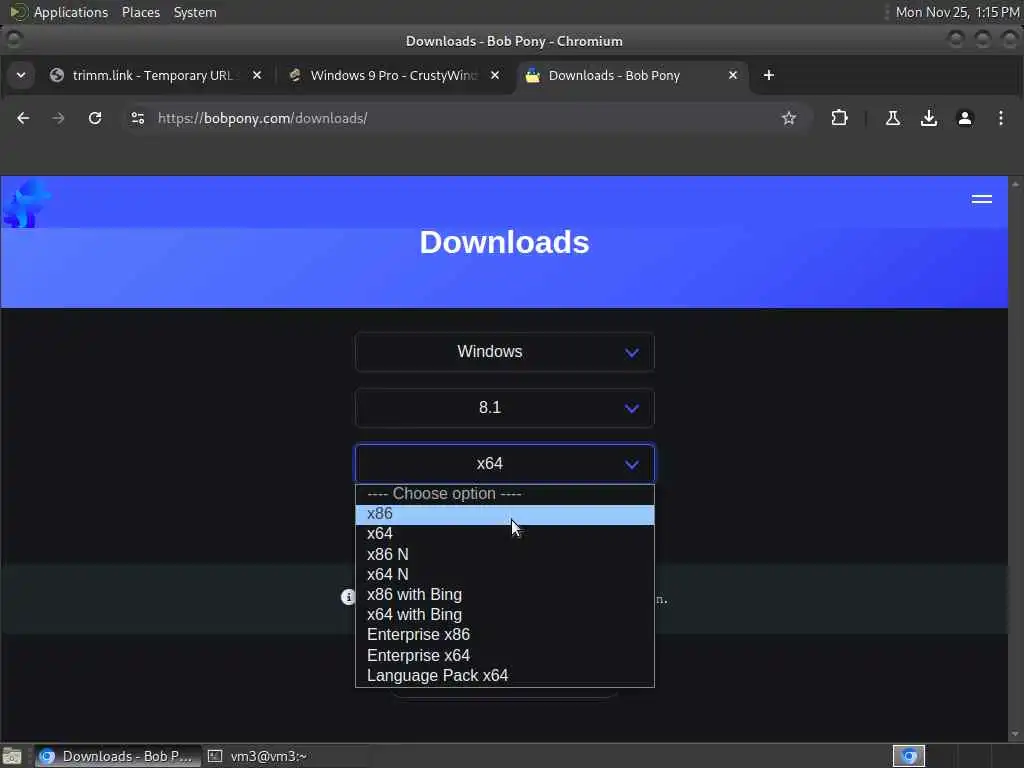The height and width of the screenshot is (768, 1024).
Task: Bookmark this page with the star icon
Action: pos(789,118)
